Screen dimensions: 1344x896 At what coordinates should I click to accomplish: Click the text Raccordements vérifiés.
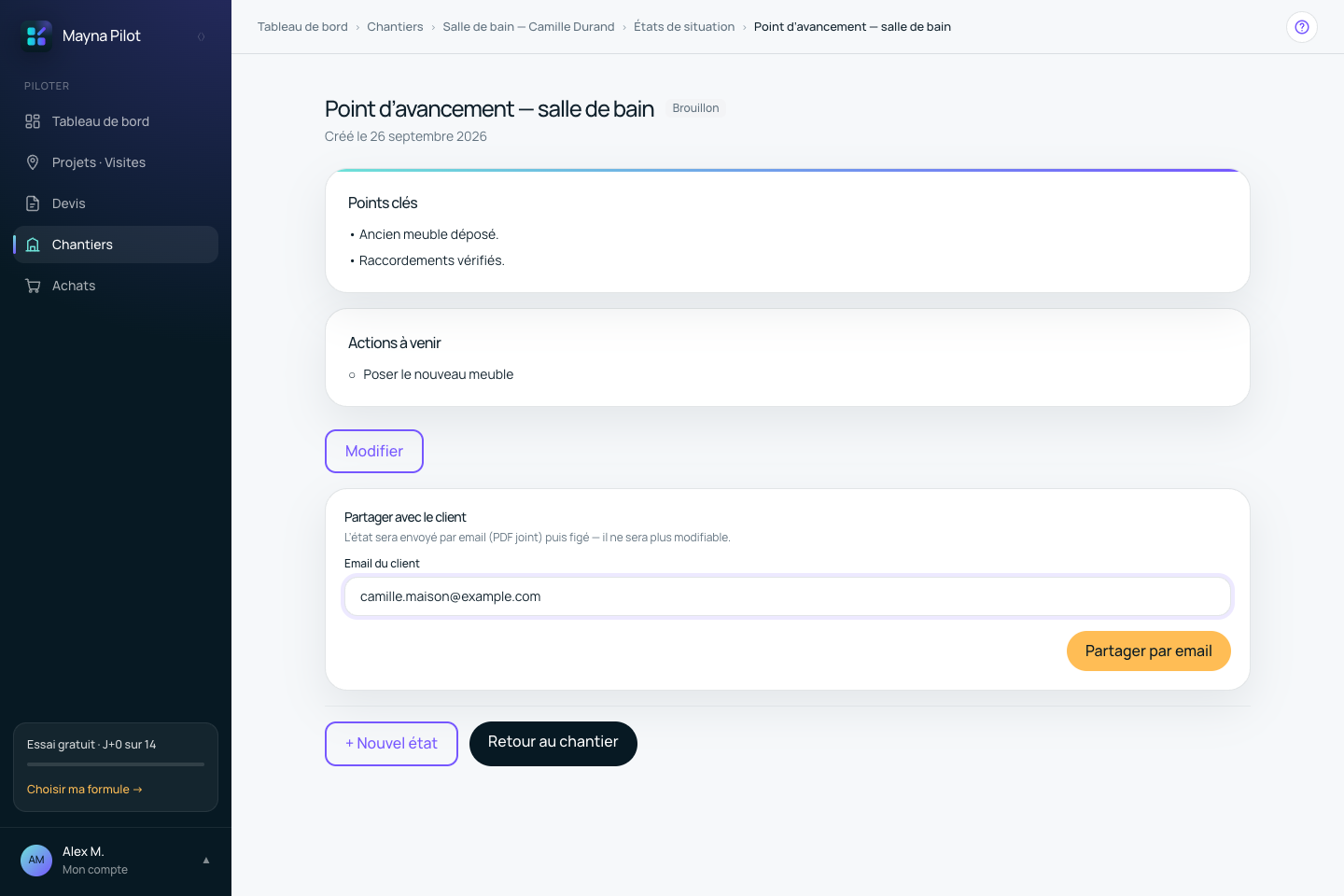[x=432, y=260]
